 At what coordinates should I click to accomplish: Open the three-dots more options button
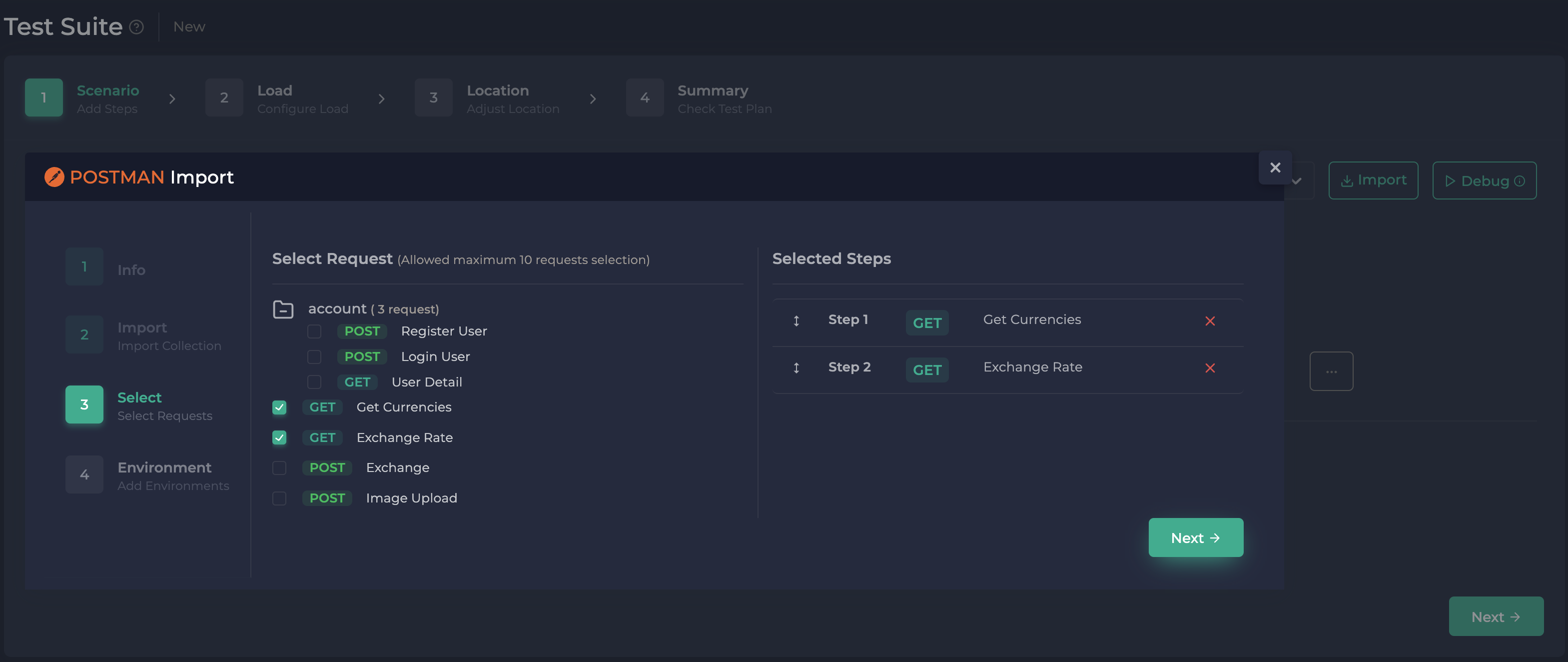1331,371
